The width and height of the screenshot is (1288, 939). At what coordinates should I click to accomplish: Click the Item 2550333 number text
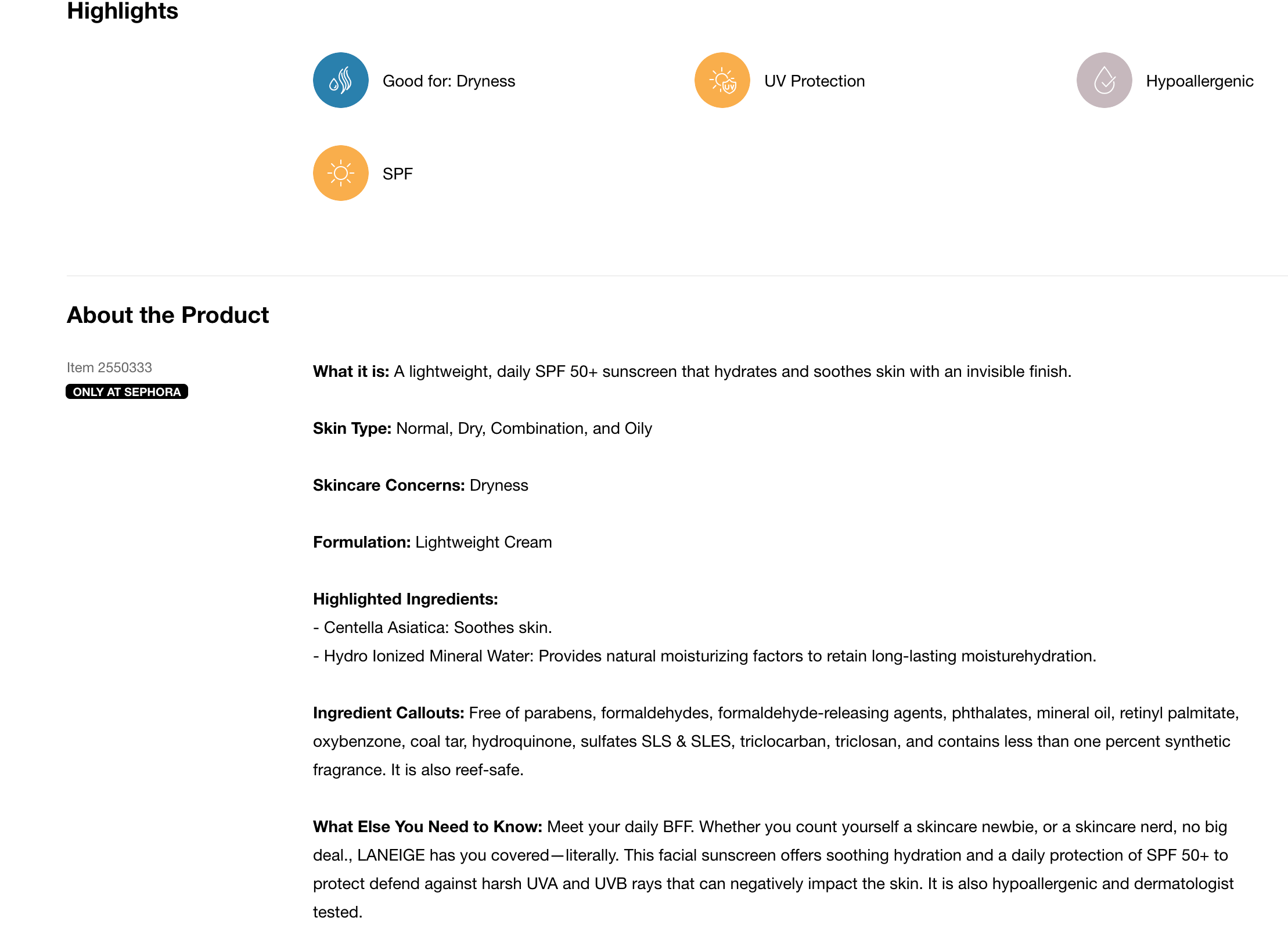(109, 368)
